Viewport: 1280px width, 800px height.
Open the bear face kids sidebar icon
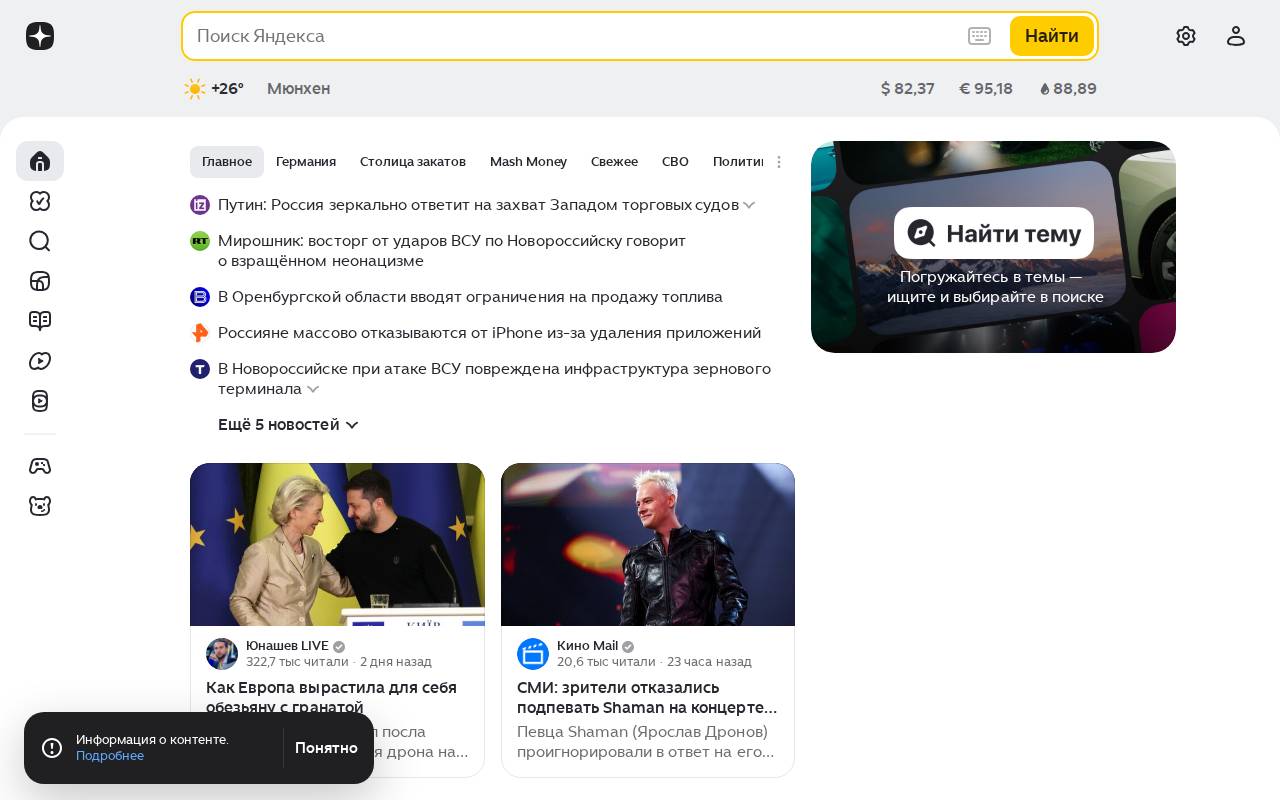(40, 506)
